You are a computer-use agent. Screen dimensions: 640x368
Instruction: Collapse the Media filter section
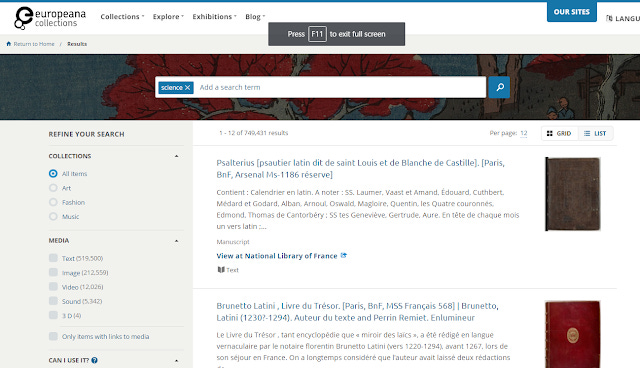[x=176, y=241]
